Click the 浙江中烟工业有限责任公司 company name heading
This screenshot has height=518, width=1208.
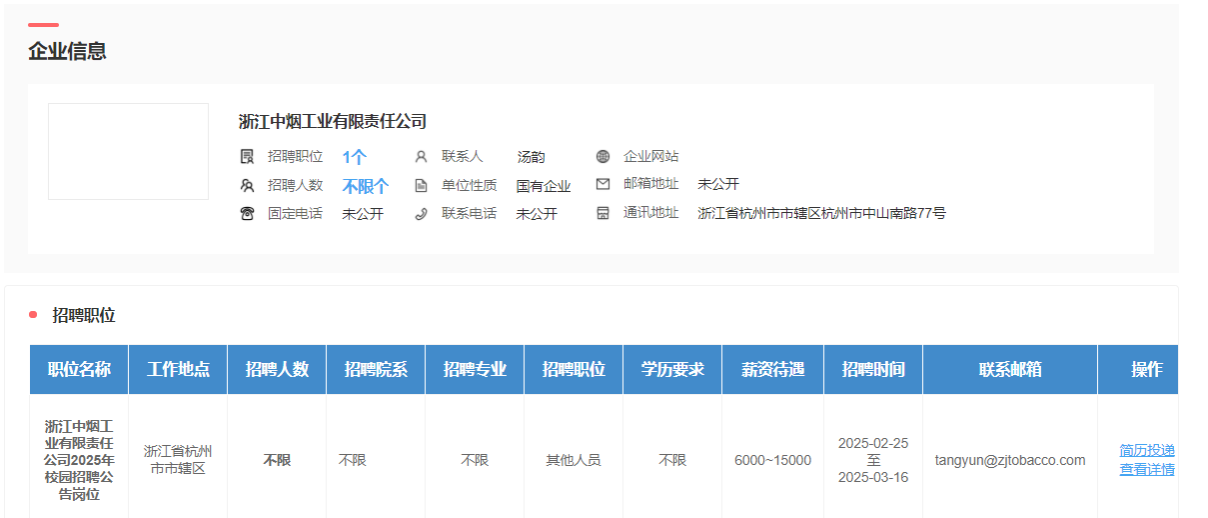click(333, 122)
